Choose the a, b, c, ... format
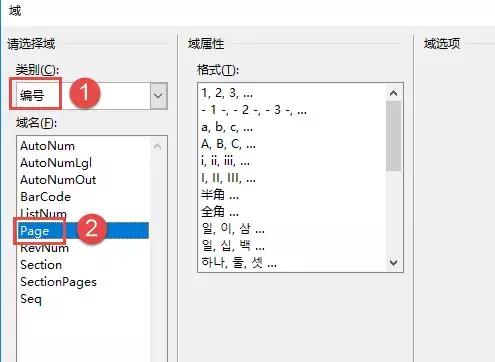The width and height of the screenshot is (495, 362). (x=227, y=127)
